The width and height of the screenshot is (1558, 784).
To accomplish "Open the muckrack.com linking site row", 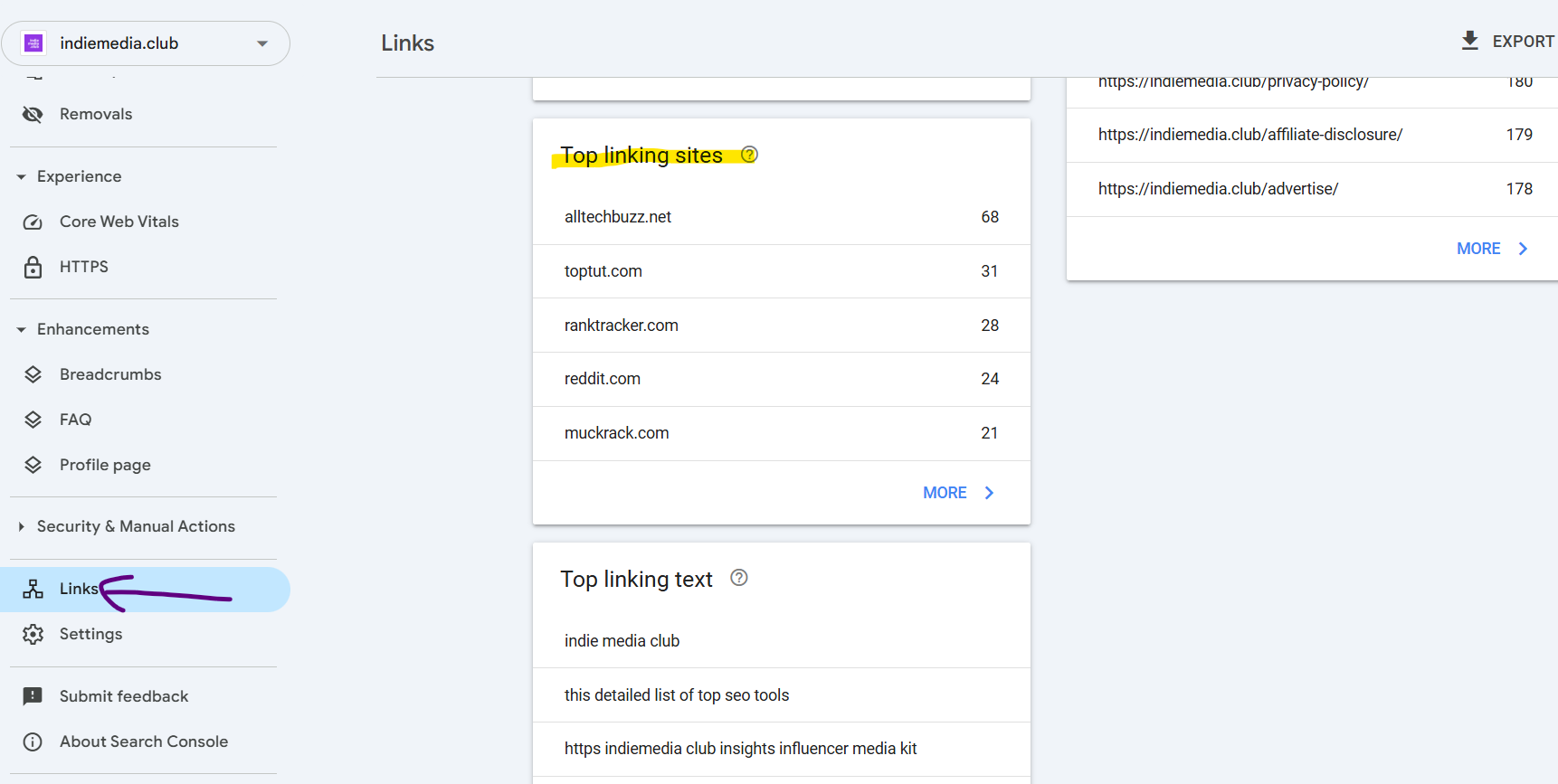I will (782, 434).
